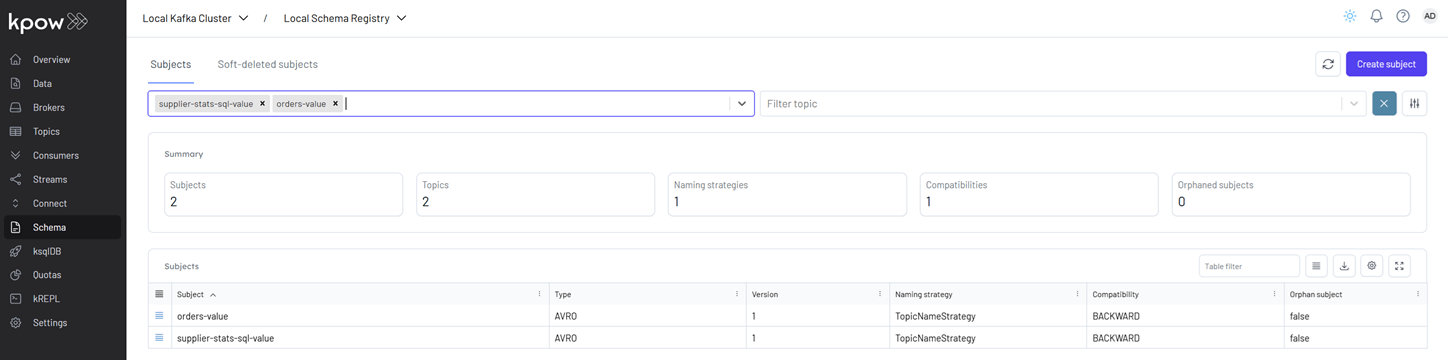
Task: Open table settings gear icon
Action: click(x=1372, y=266)
